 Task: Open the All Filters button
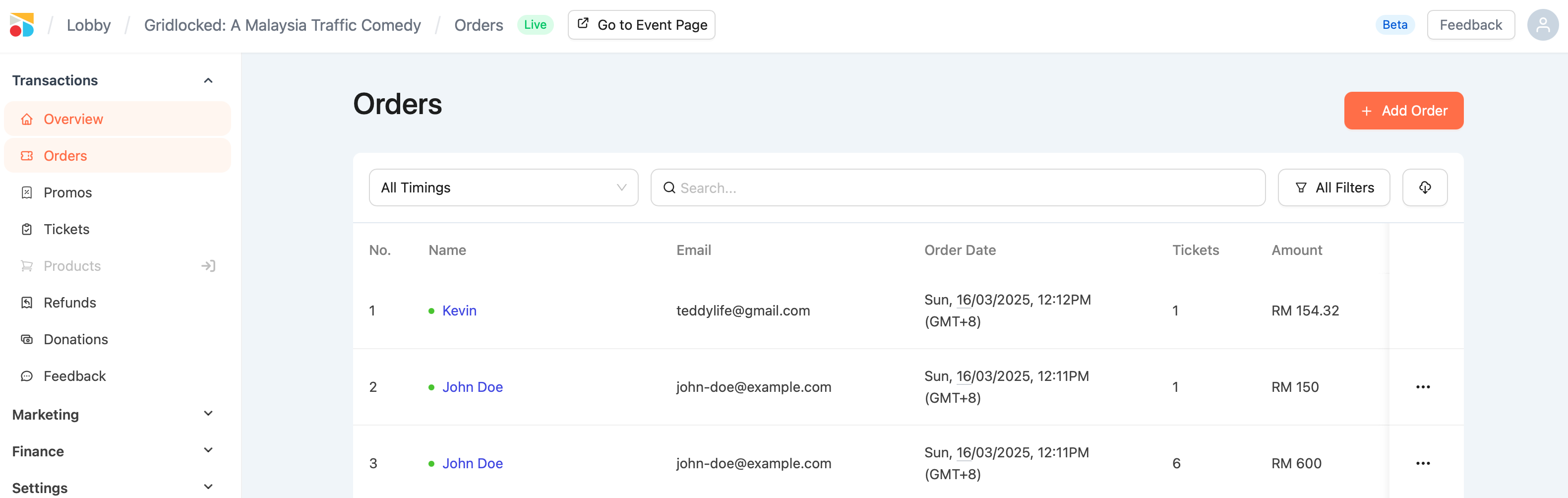[x=1333, y=187]
